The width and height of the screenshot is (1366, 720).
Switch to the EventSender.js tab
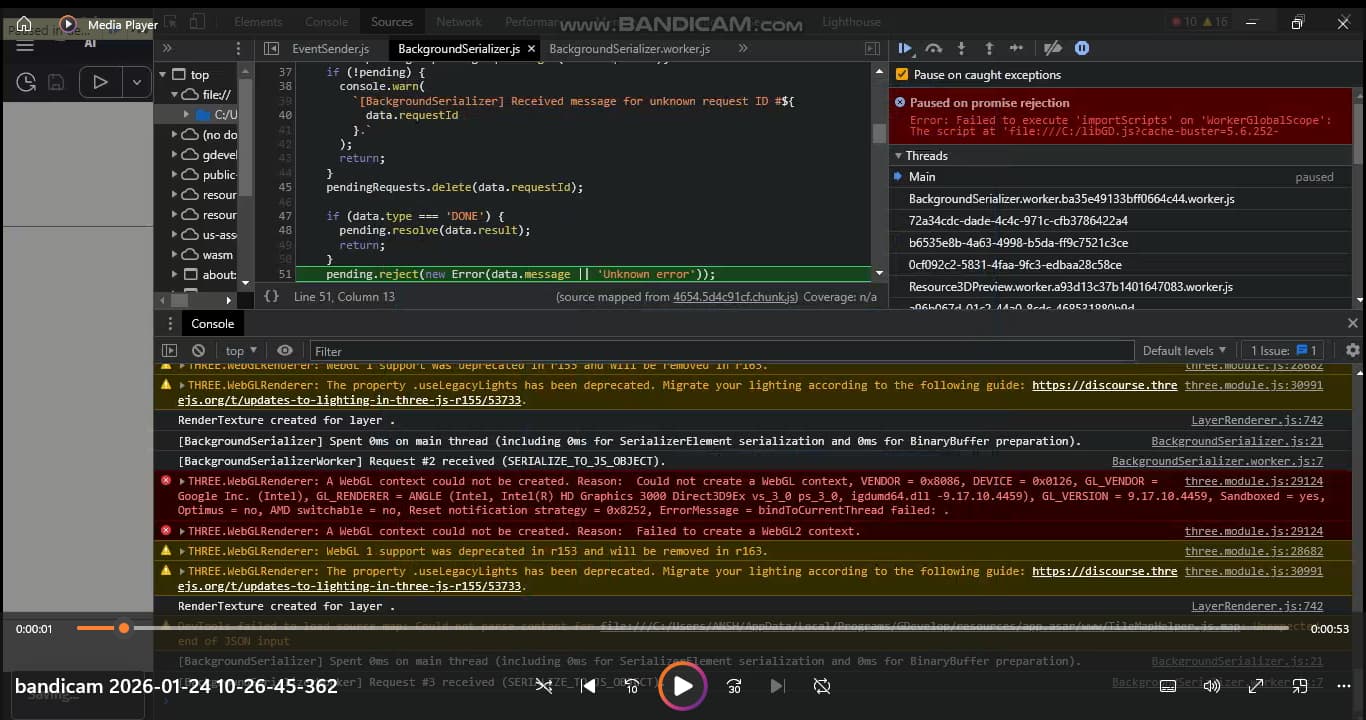330,49
